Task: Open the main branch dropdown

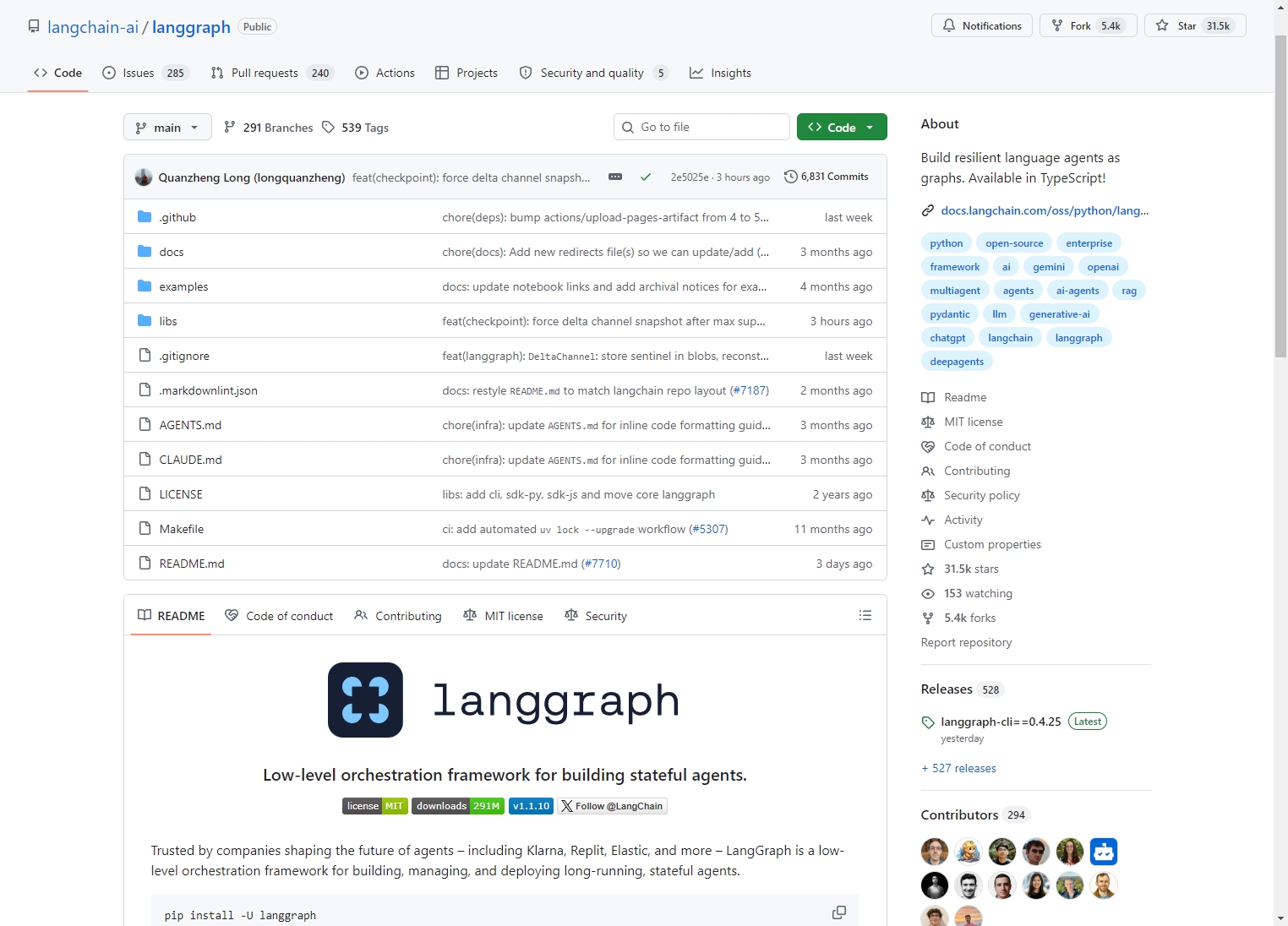Action: coord(167,128)
